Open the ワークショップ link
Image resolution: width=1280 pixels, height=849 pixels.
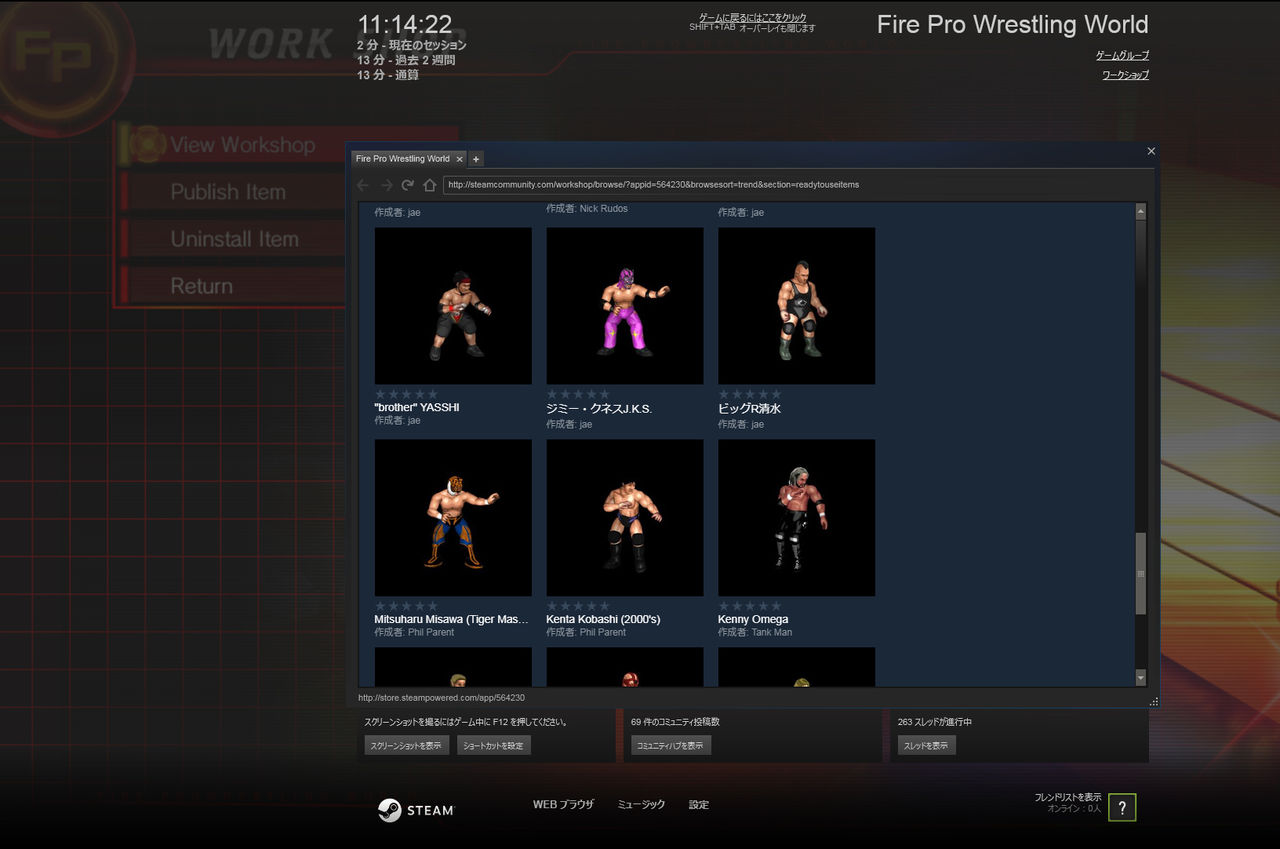coord(1126,75)
